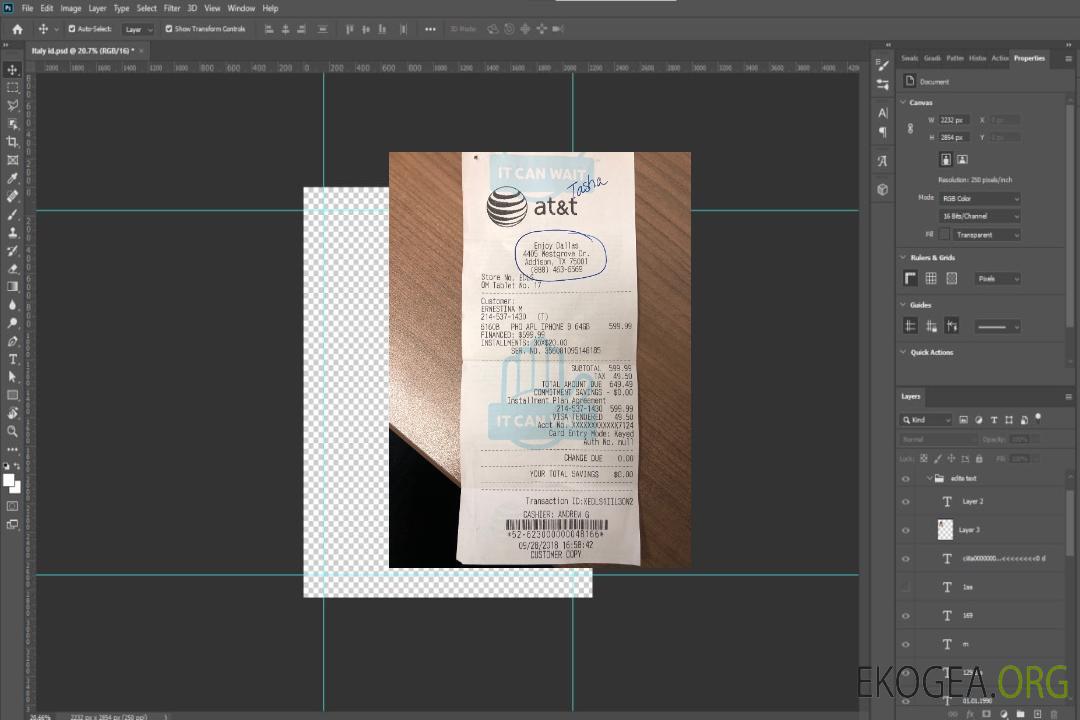
Task: Select the Eraser tool
Action: click(x=12, y=269)
